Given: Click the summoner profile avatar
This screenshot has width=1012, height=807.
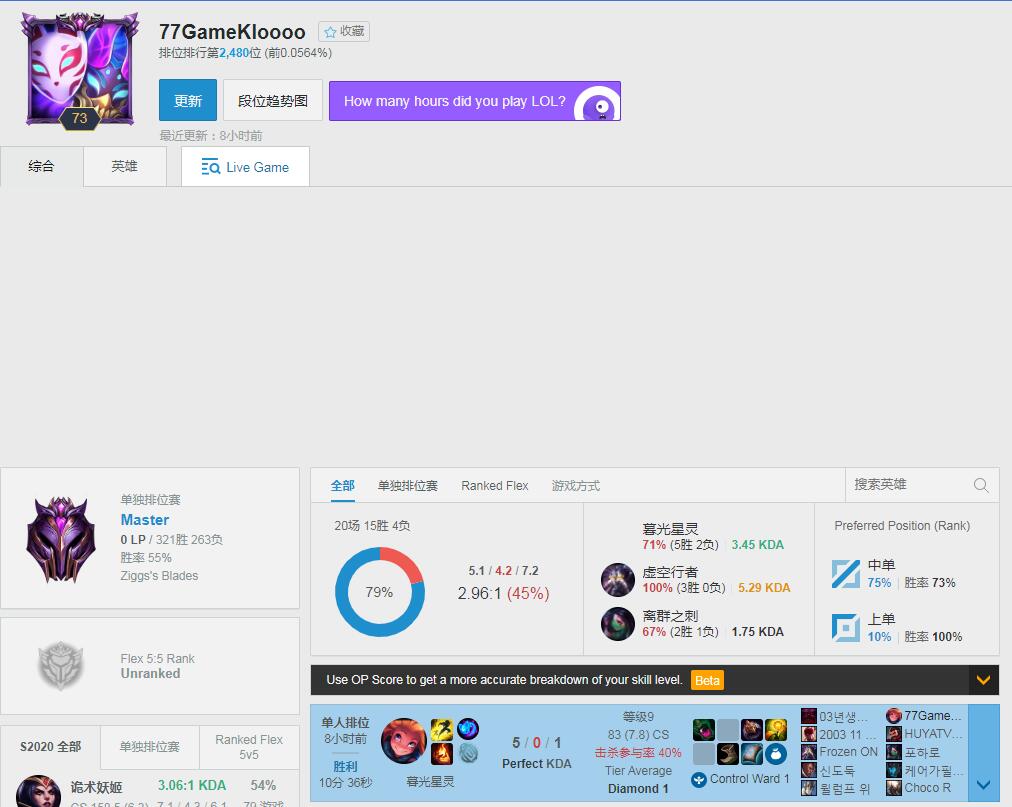Looking at the screenshot, I should click(79, 67).
